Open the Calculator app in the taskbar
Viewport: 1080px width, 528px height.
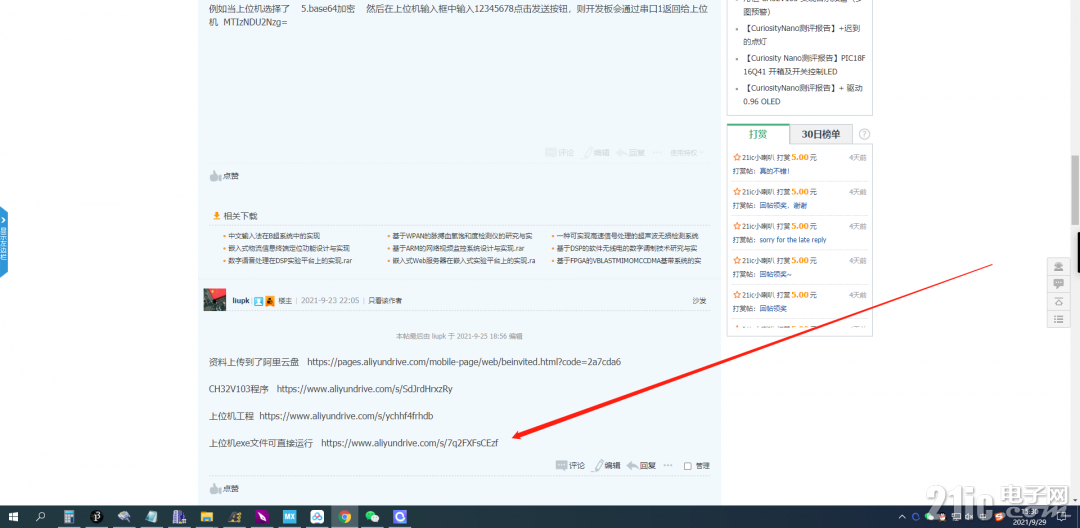[69, 516]
